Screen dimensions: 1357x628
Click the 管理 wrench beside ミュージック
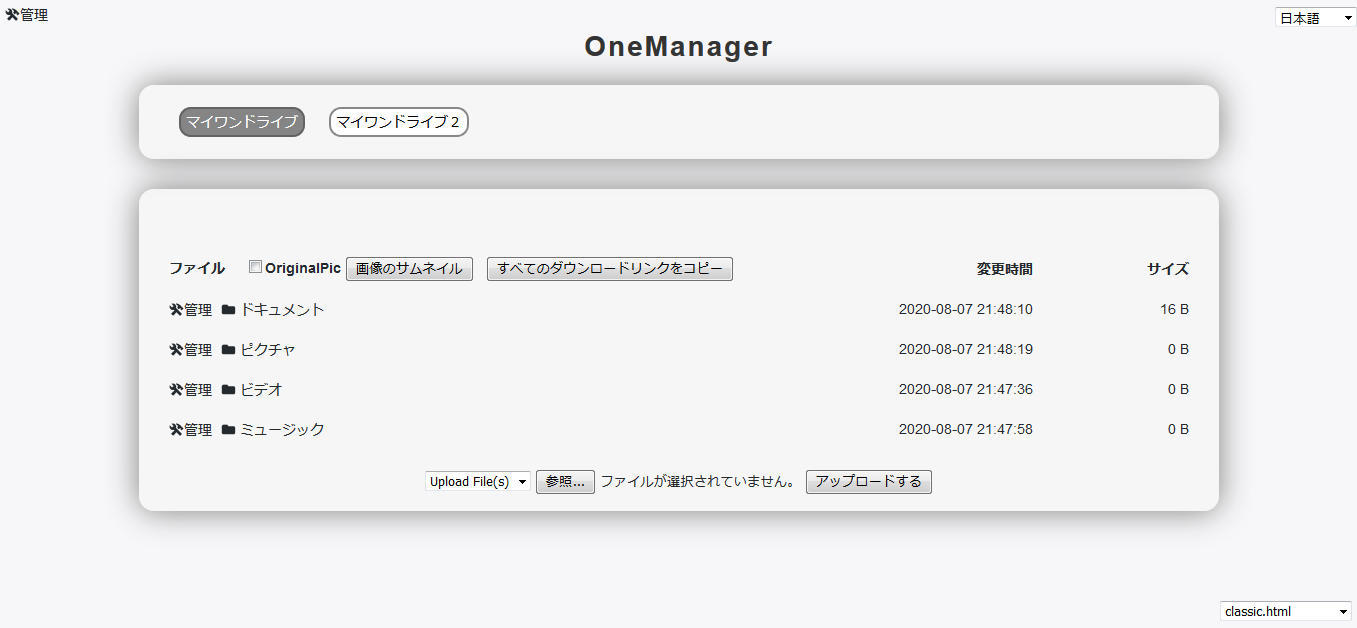coord(191,430)
